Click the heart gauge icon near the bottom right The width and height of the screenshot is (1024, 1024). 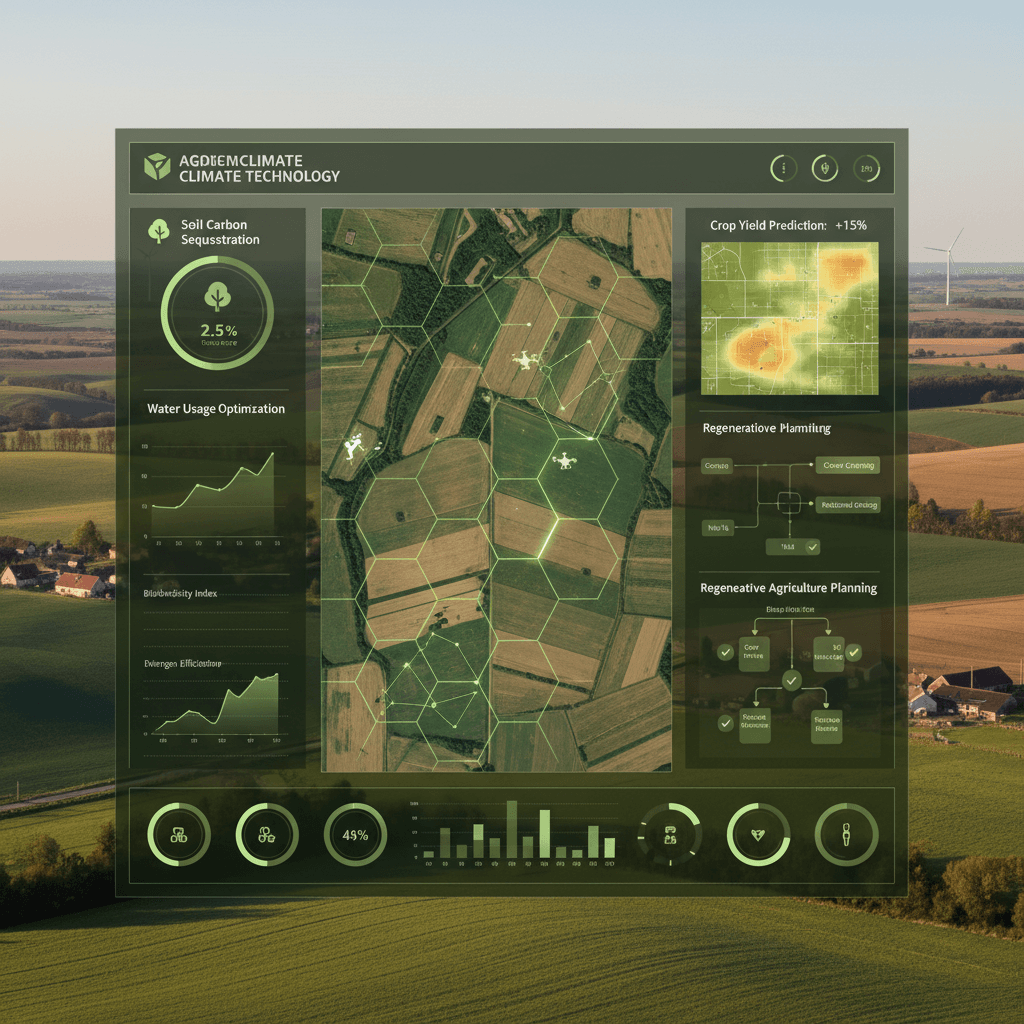[758, 835]
